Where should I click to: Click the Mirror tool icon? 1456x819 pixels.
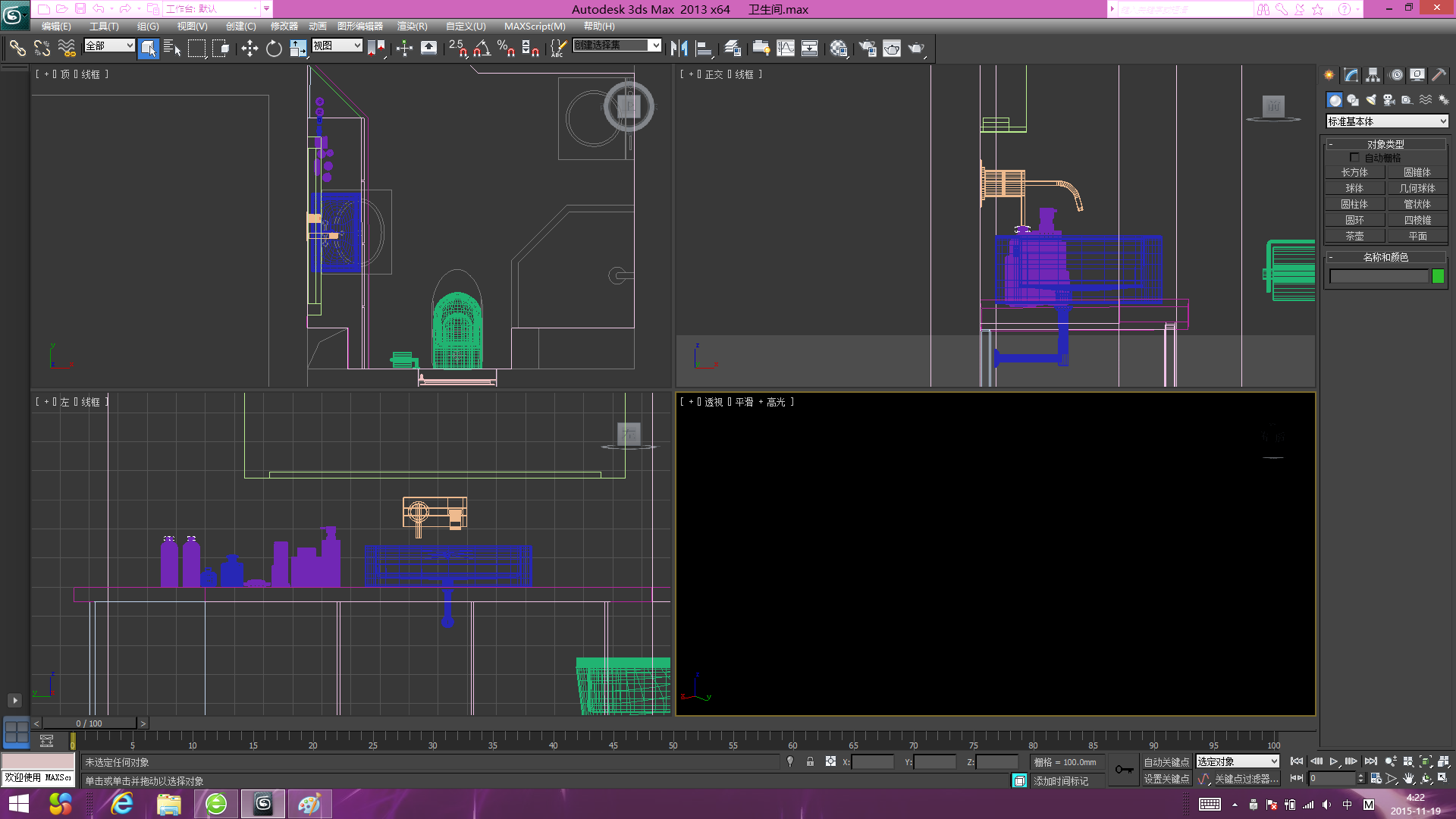[679, 49]
